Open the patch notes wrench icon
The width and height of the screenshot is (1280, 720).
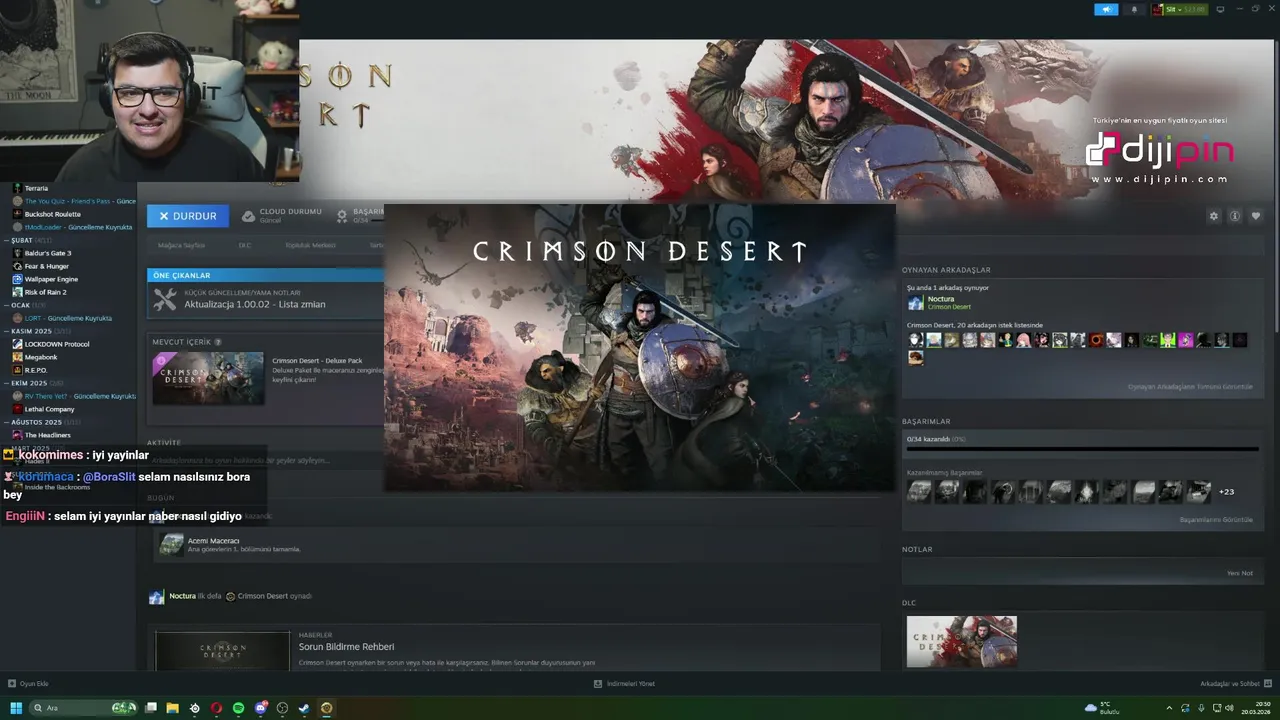pyautogui.click(x=165, y=299)
